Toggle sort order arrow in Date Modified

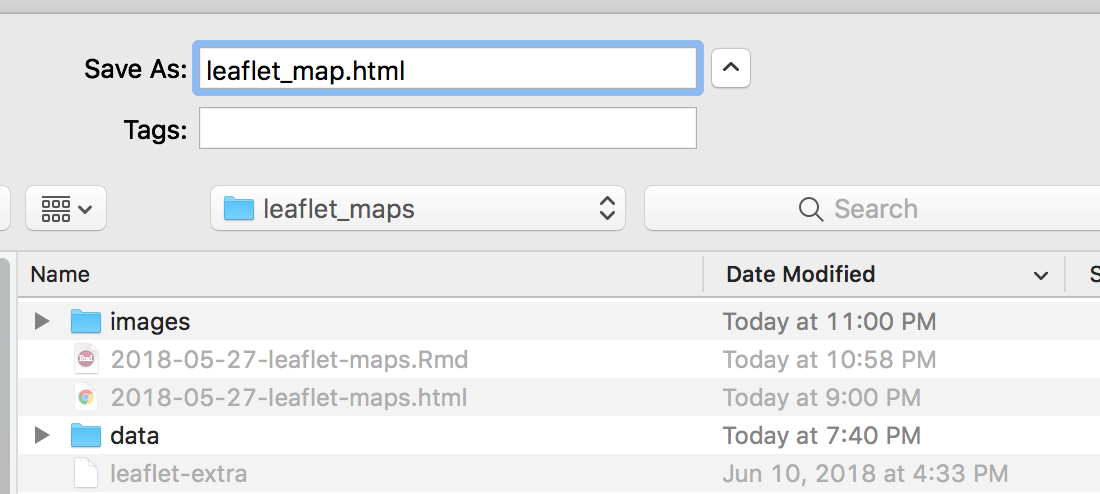tap(1041, 275)
